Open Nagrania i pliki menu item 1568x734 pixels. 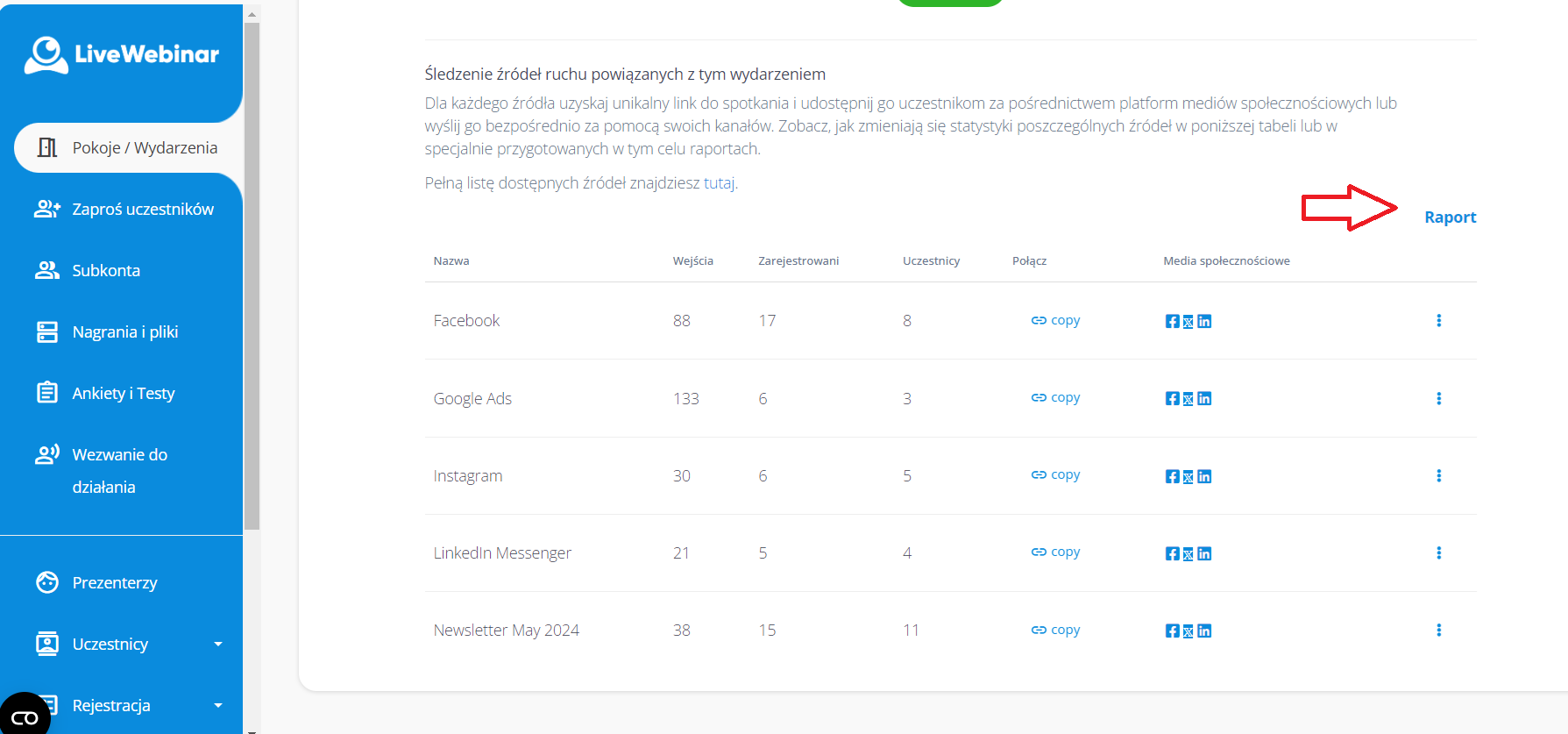pyautogui.click(x=124, y=332)
